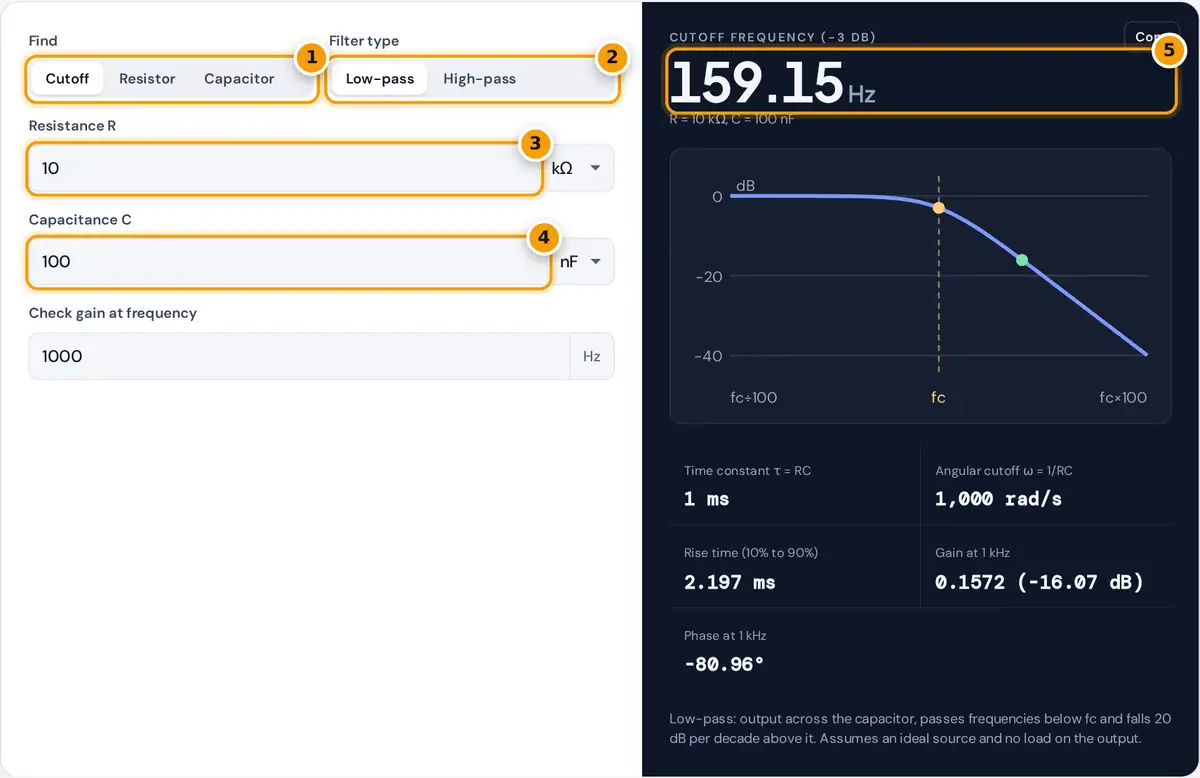Click the fc÷100 axis label

(754, 397)
